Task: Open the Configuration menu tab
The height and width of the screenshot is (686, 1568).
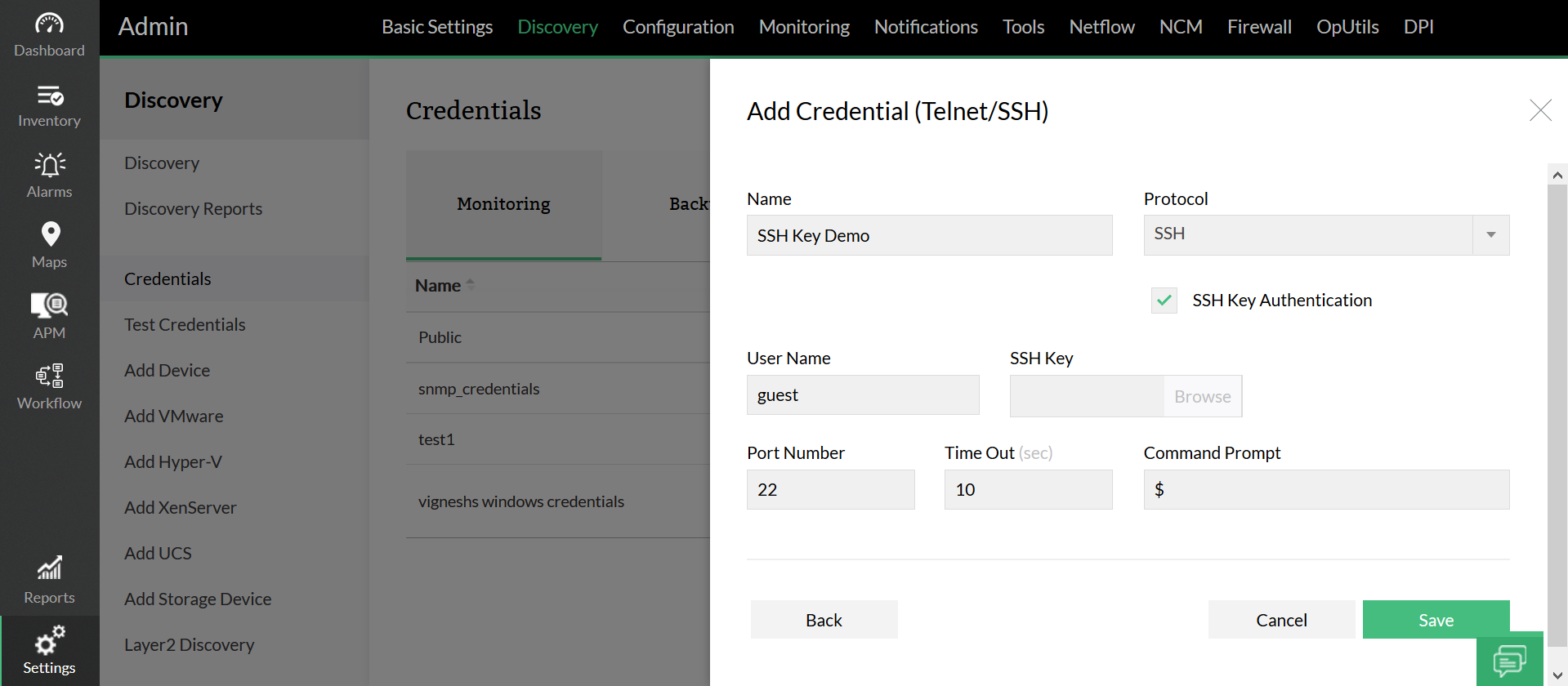Action: coord(678,27)
